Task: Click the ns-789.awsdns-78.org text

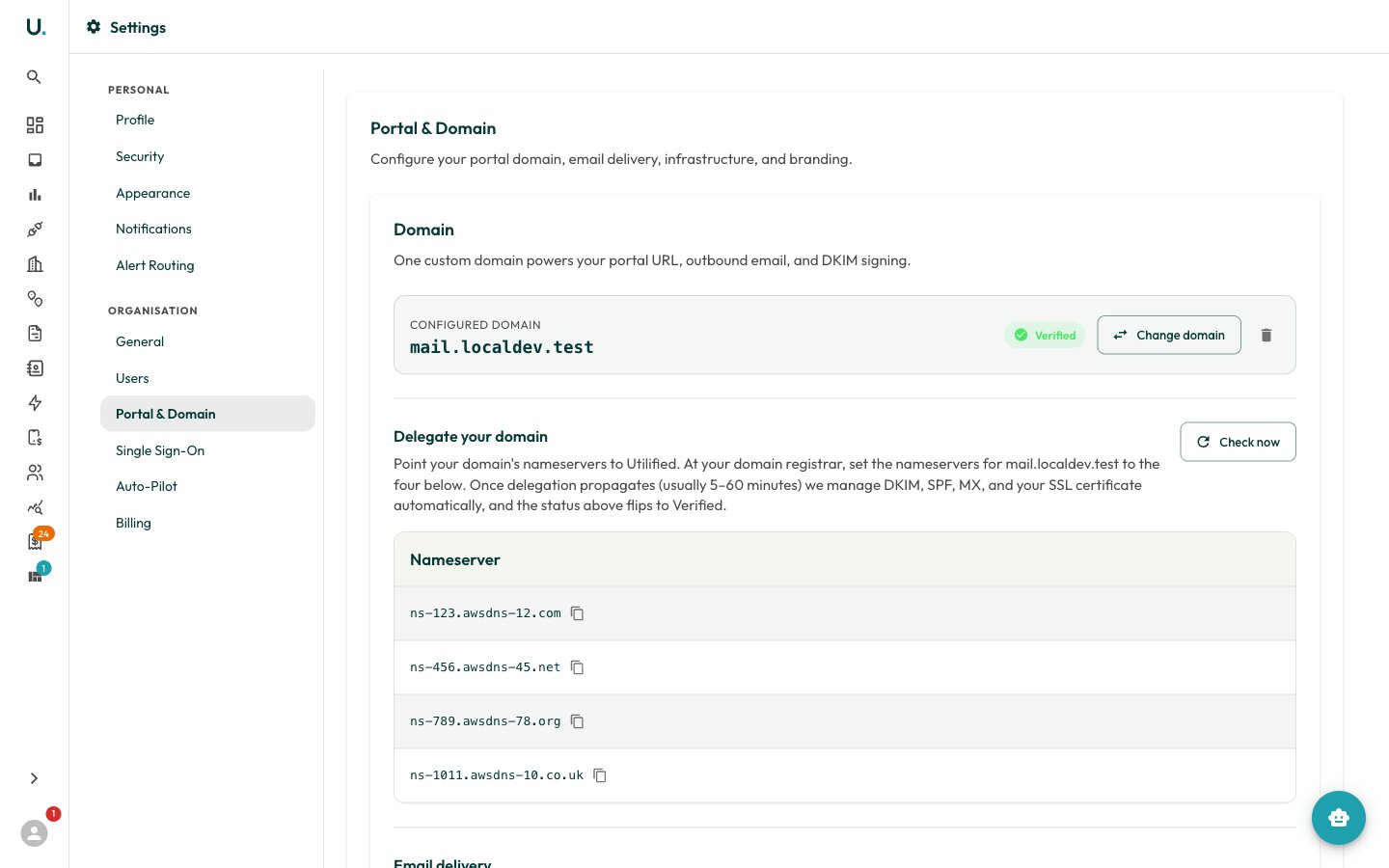Action: point(485,721)
